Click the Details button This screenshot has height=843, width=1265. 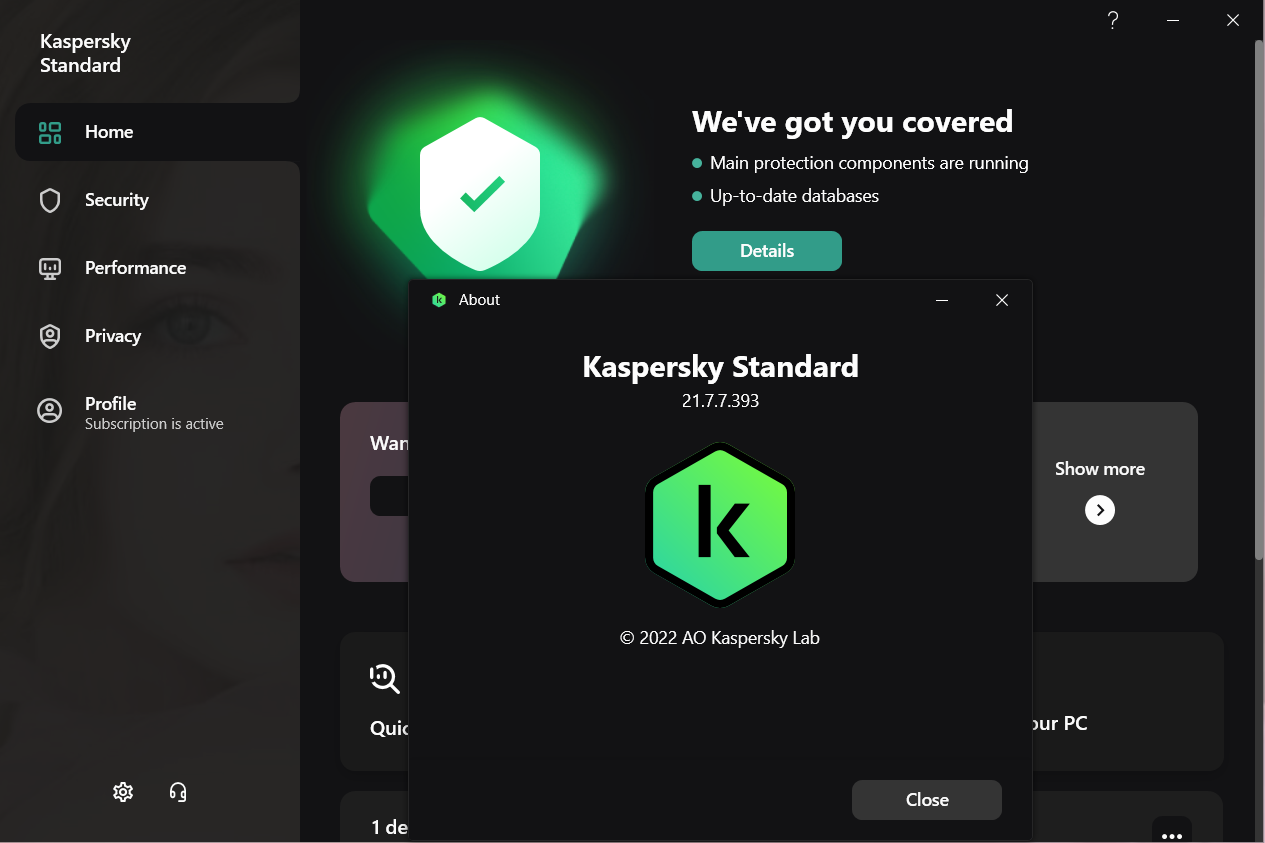tap(767, 251)
